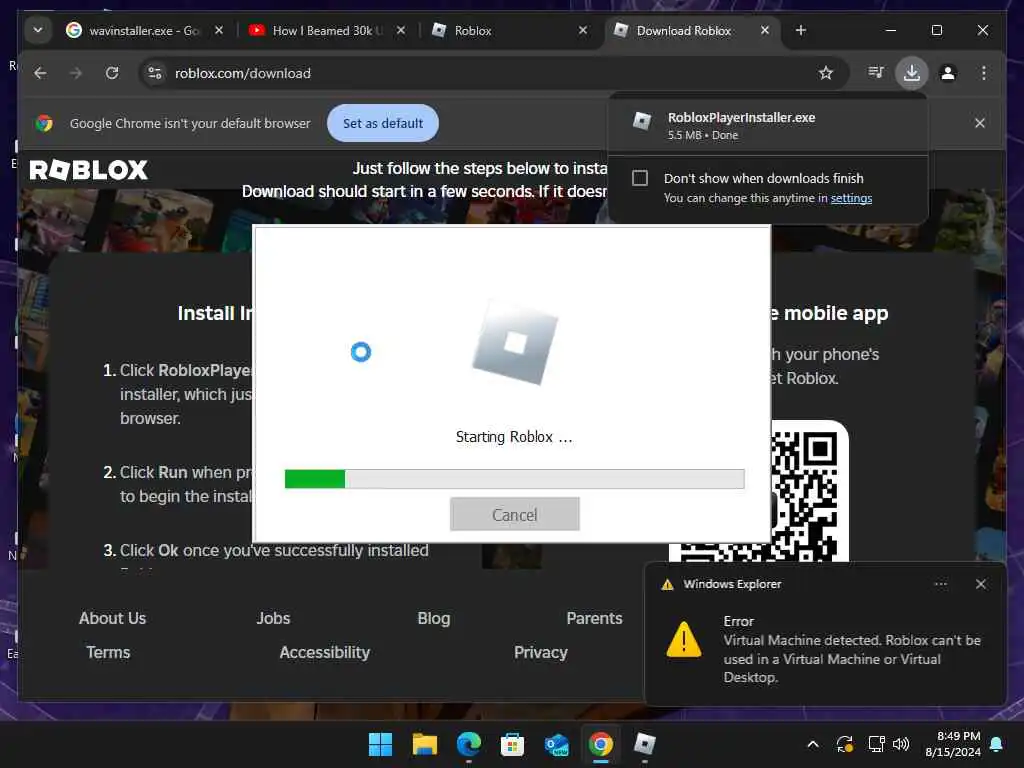Bookmark this page with the star icon
The height and width of the screenshot is (768, 1024).
[x=826, y=73]
